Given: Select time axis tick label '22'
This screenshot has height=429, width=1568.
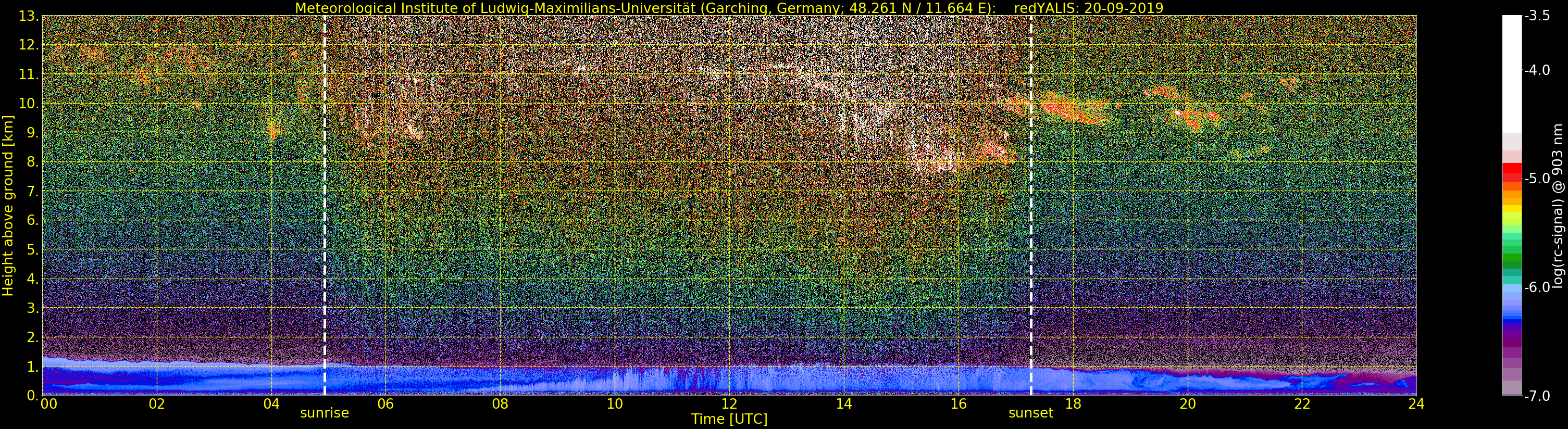Looking at the screenshot, I should pos(1301,404).
